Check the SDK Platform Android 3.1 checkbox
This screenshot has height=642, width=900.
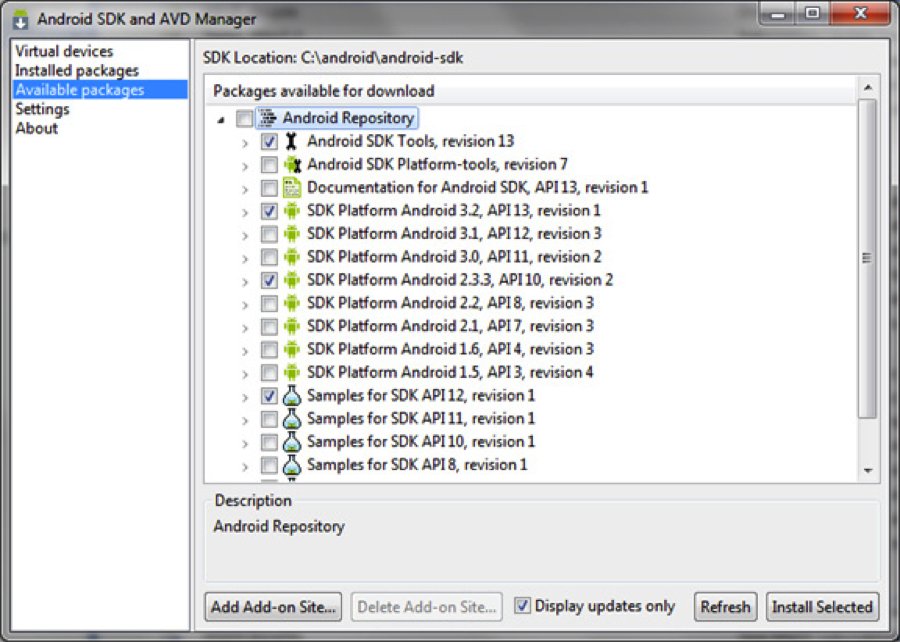pyautogui.click(x=269, y=234)
